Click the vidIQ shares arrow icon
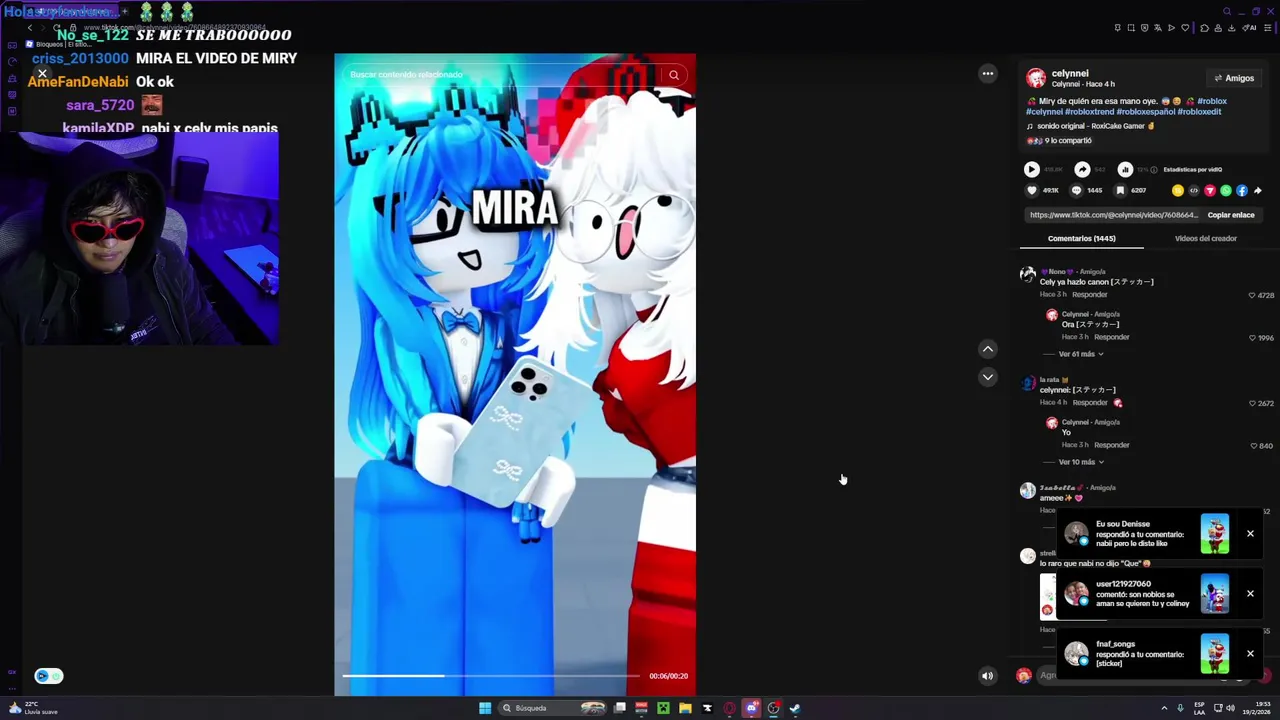The width and height of the screenshot is (1280, 720). (1082, 170)
